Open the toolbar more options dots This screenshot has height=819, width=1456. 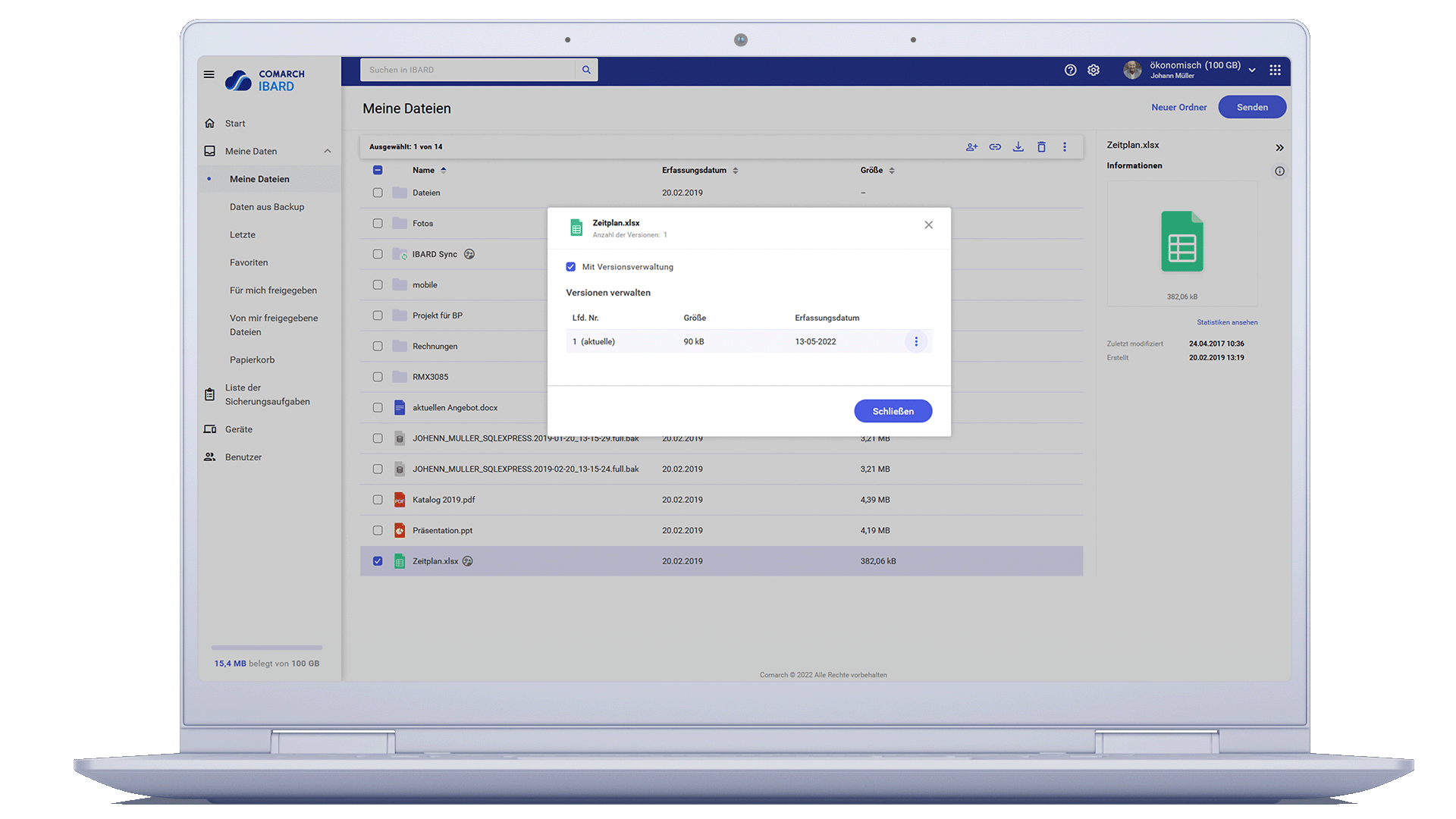1065,147
